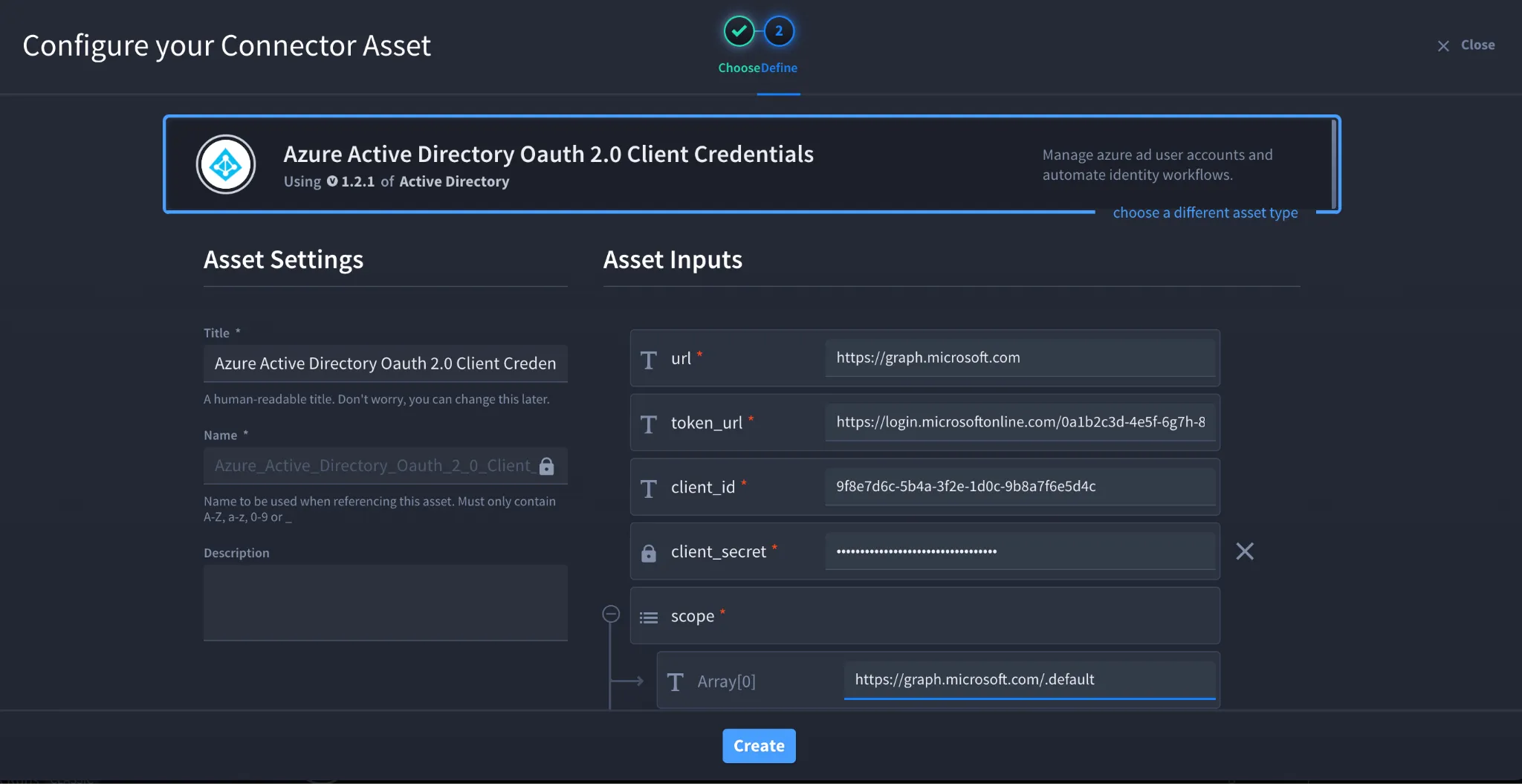Screen dimensions: 1522x784
Task: Click the text type icon beside url
Action: coord(649,360)
